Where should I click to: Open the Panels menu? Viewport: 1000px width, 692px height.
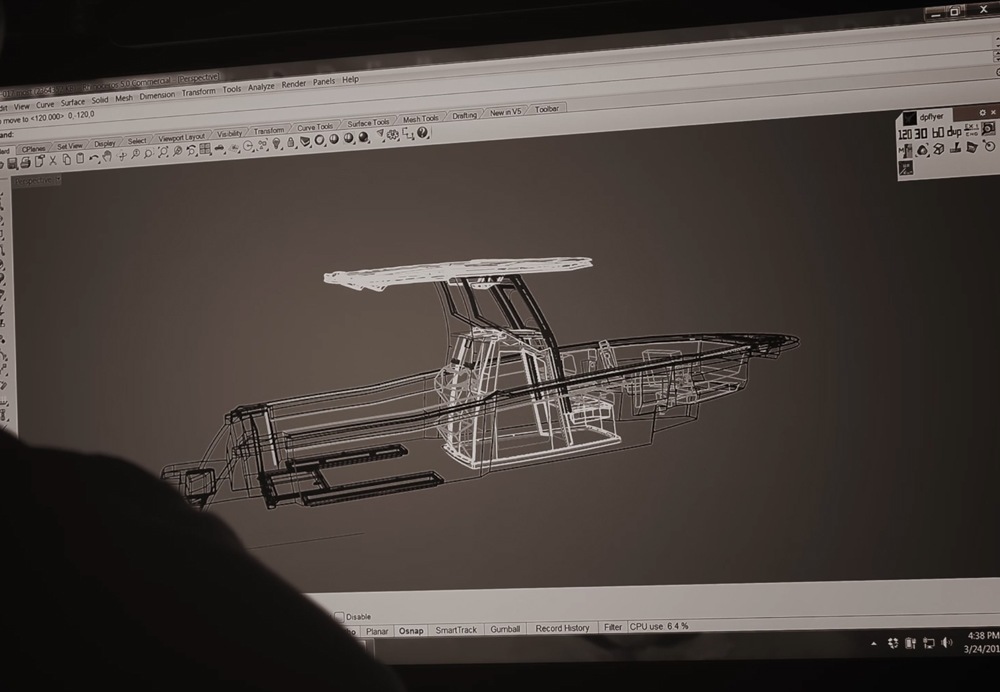pyautogui.click(x=324, y=82)
